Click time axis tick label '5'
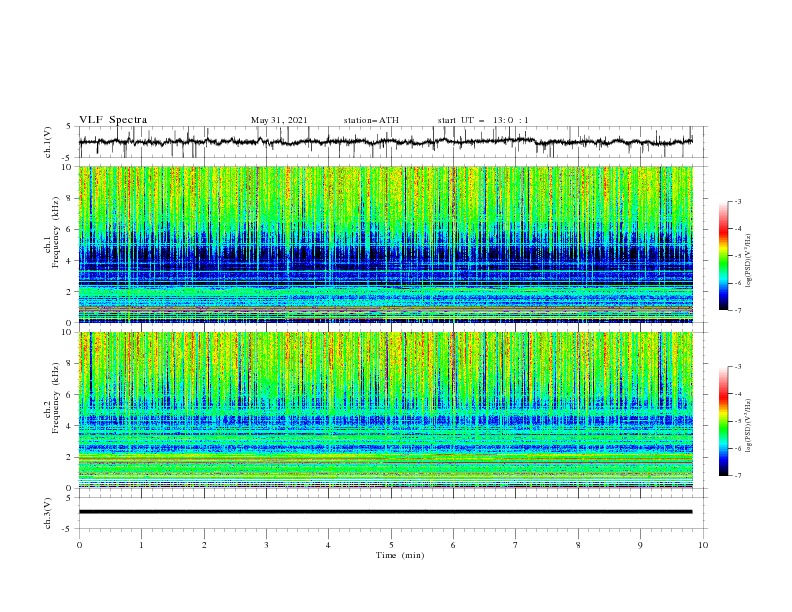The height and width of the screenshot is (612, 792). 391,545
